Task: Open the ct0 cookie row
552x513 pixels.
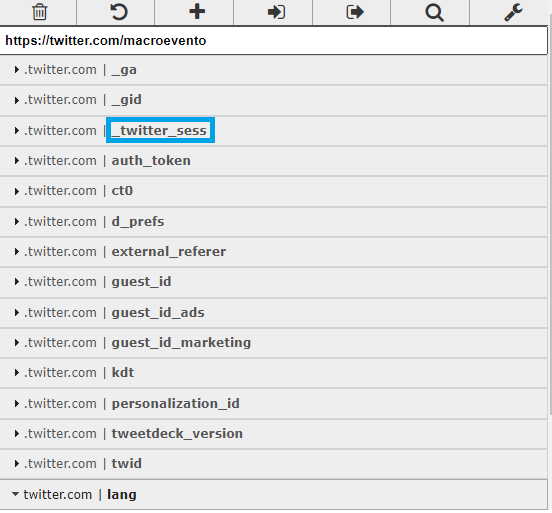Action: 274,191
